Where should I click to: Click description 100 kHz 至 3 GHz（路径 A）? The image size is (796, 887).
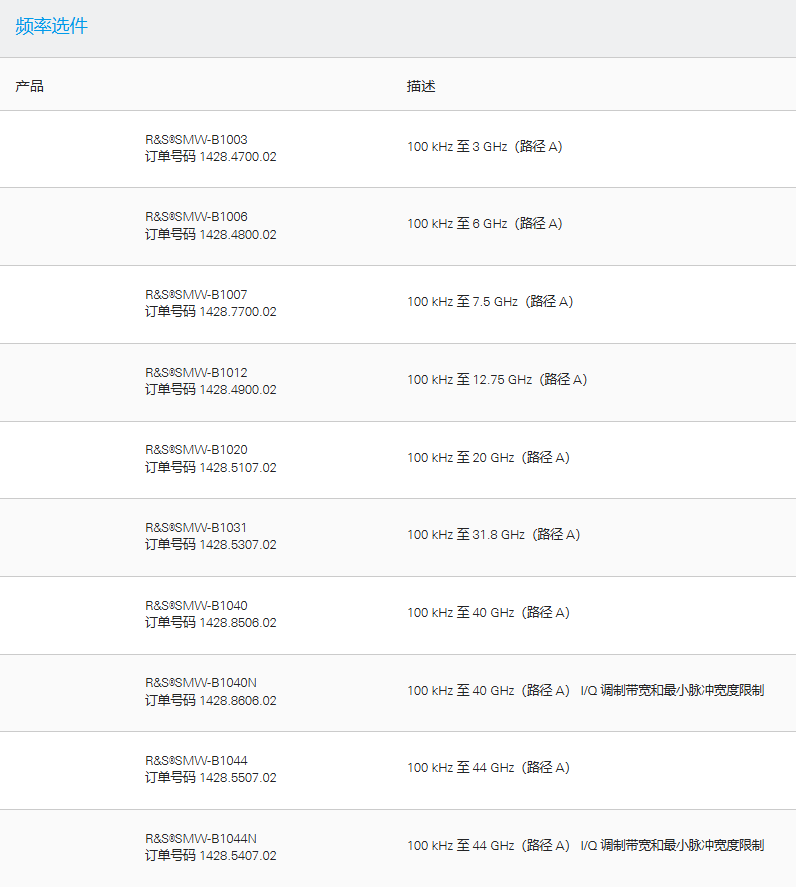coord(485,147)
